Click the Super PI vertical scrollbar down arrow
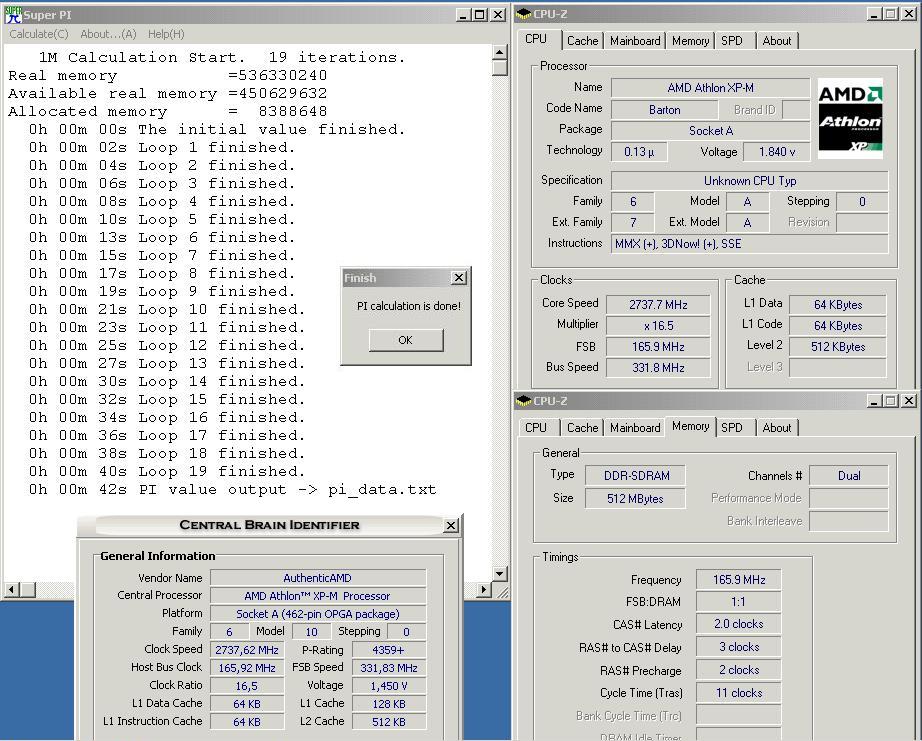922x741 pixels. click(x=499, y=573)
